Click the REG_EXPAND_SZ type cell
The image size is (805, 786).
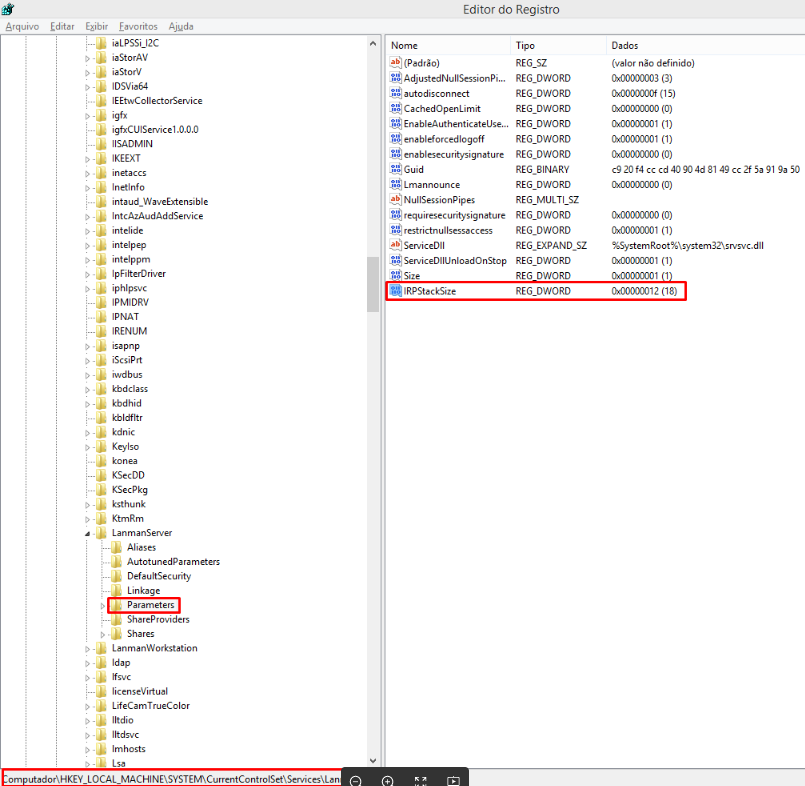pyautogui.click(x=551, y=245)
